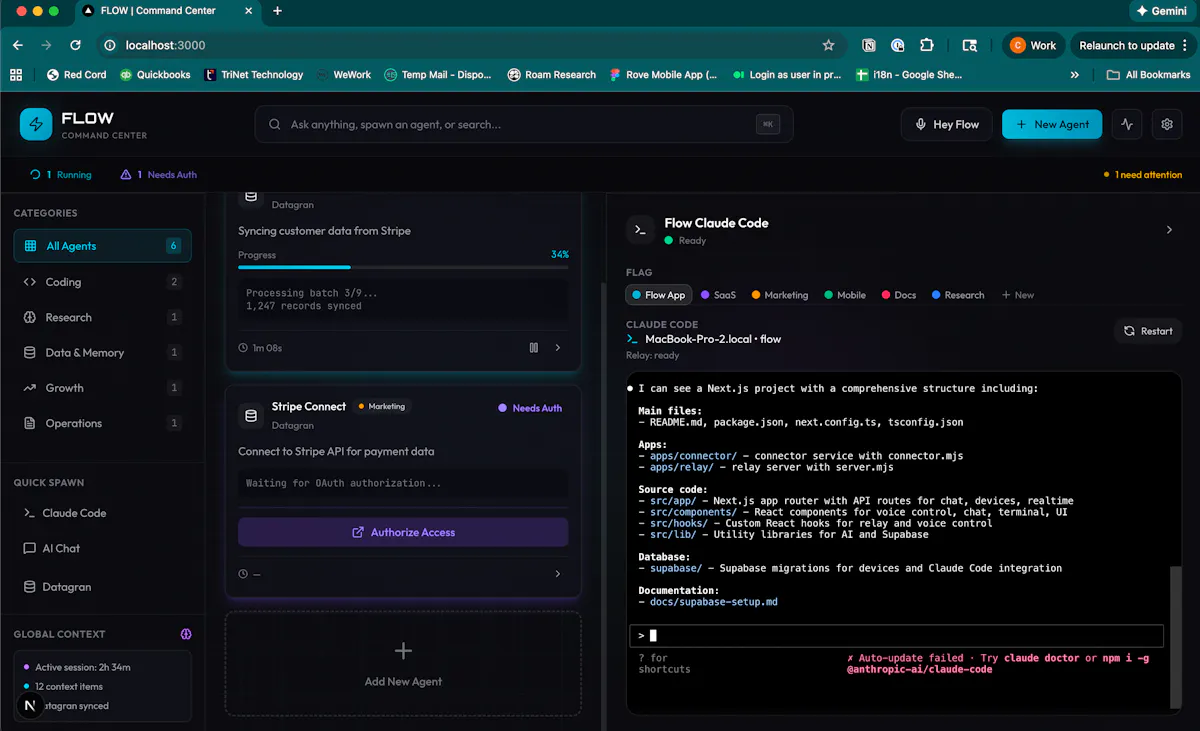
Task: Select the SaaS flag
Action: click(x=718, y=295)
